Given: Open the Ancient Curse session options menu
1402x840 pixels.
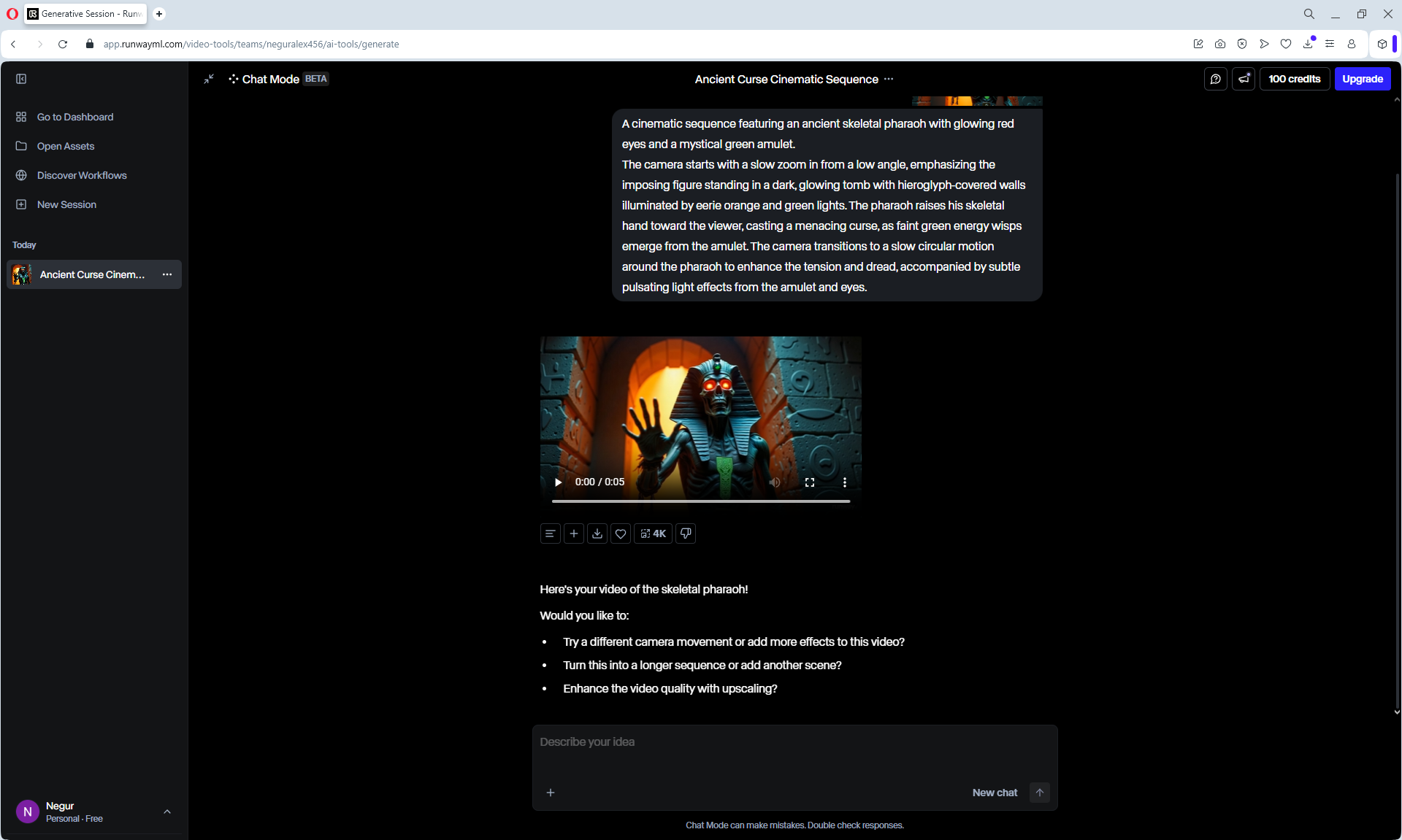Looking at the screenshot, I should (167, 274).
